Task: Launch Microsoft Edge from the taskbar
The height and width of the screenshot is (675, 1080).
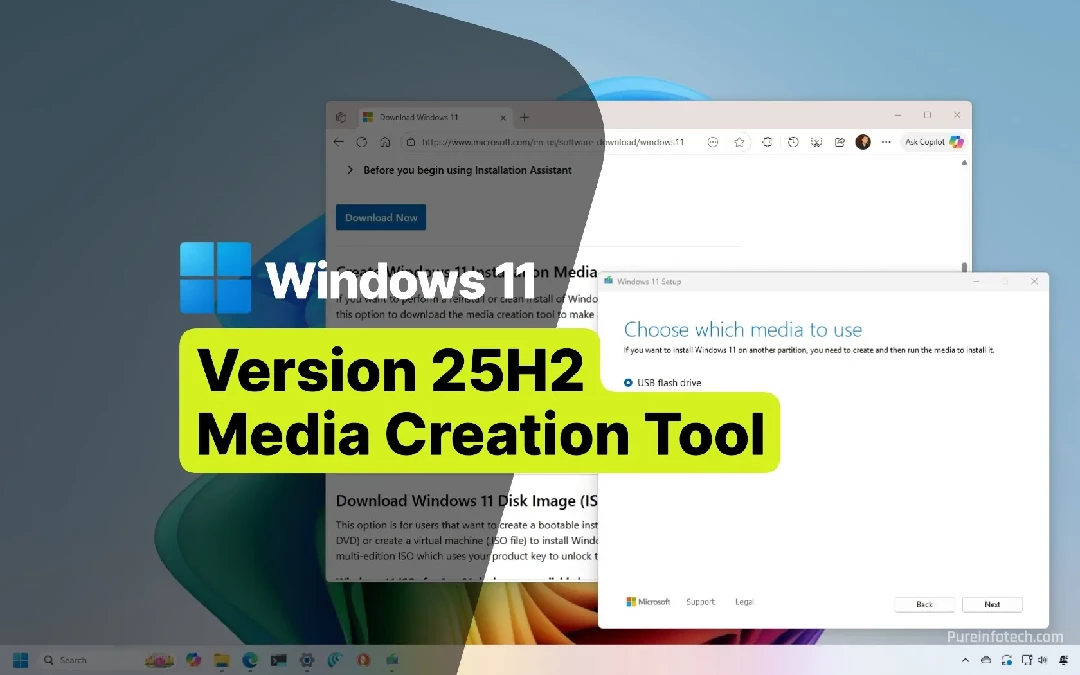Action: tap(250, 660)
